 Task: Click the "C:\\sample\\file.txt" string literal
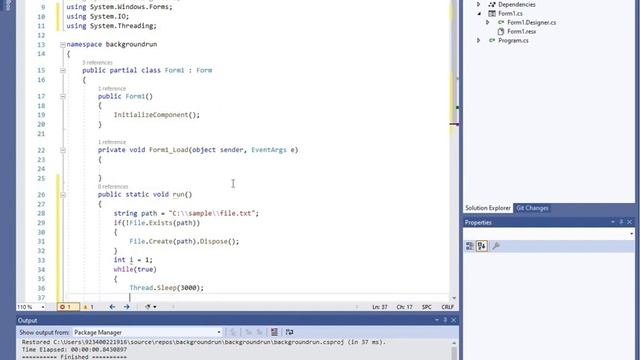[211, 213]
